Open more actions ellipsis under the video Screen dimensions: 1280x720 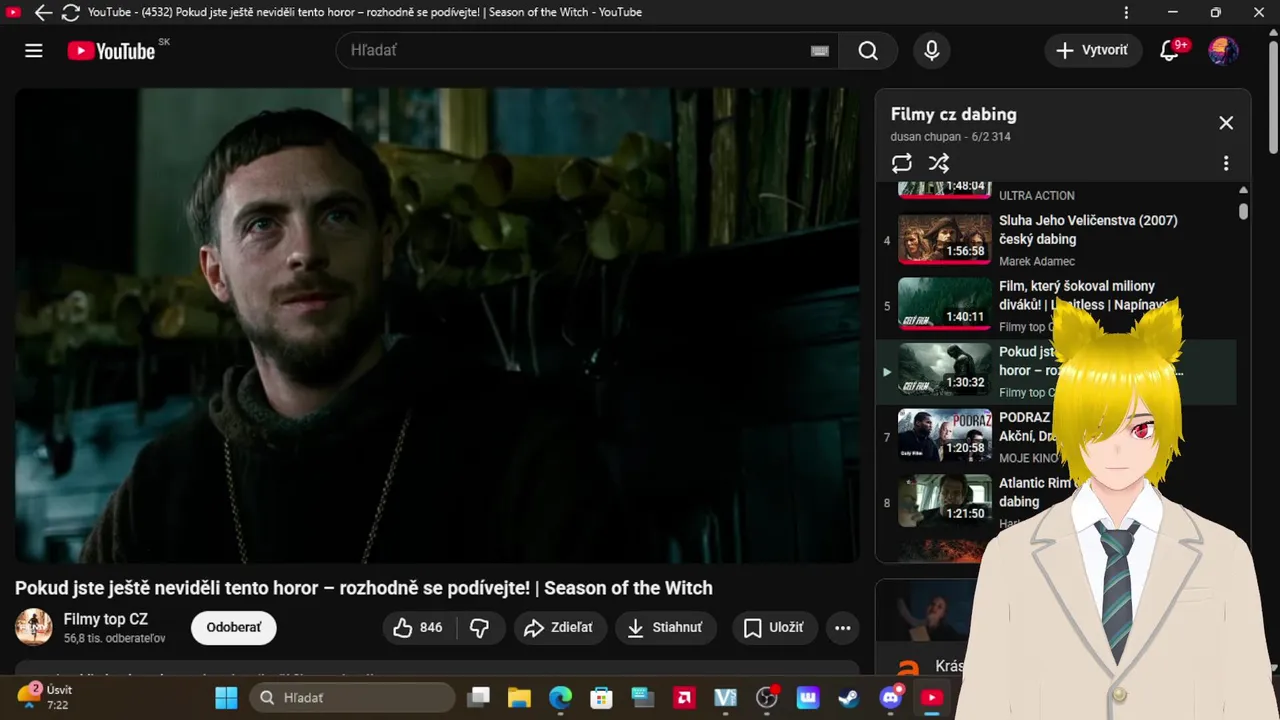(x=843, y=628)
